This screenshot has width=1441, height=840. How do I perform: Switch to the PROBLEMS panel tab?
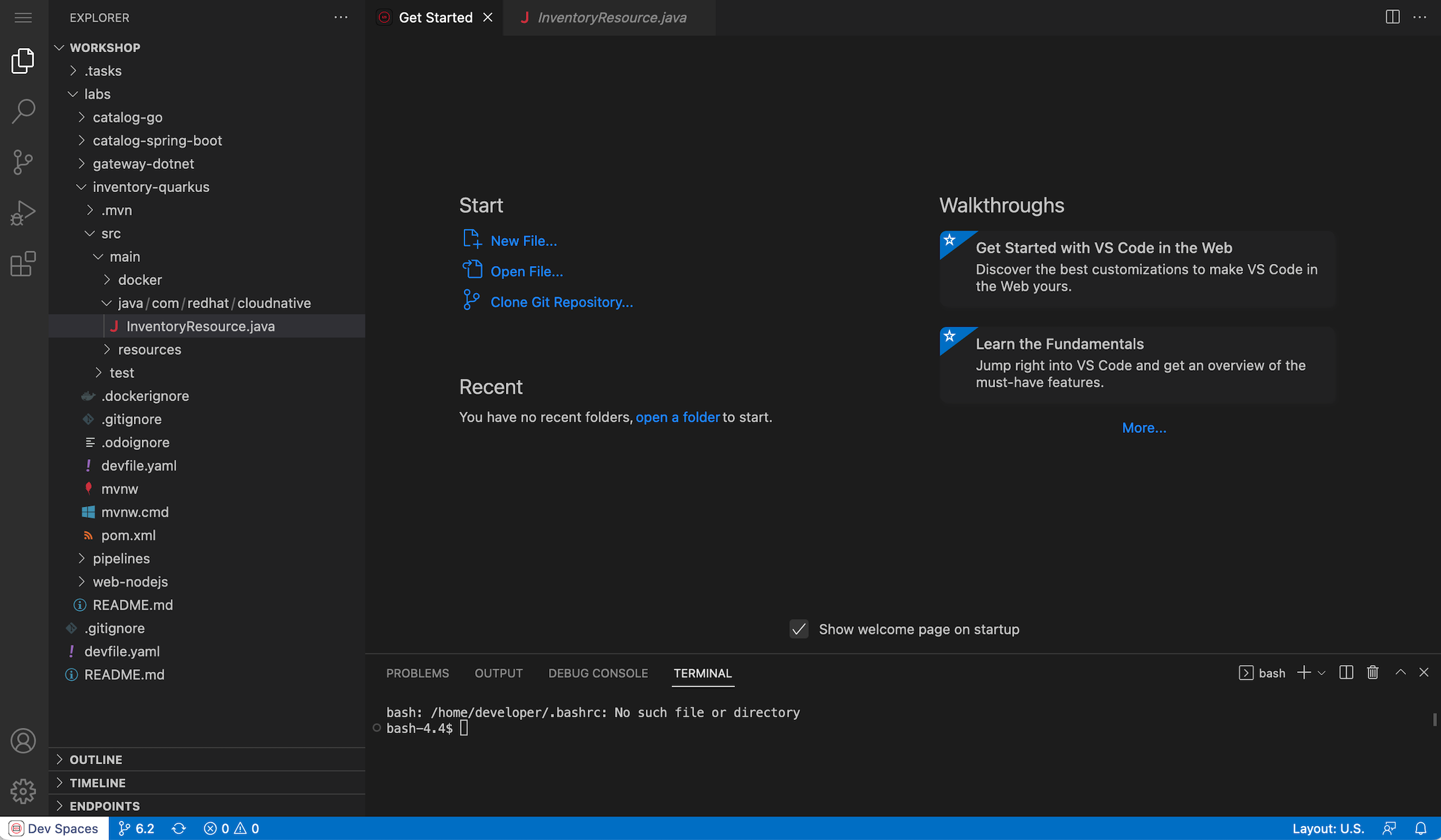(x=417, y=673)
